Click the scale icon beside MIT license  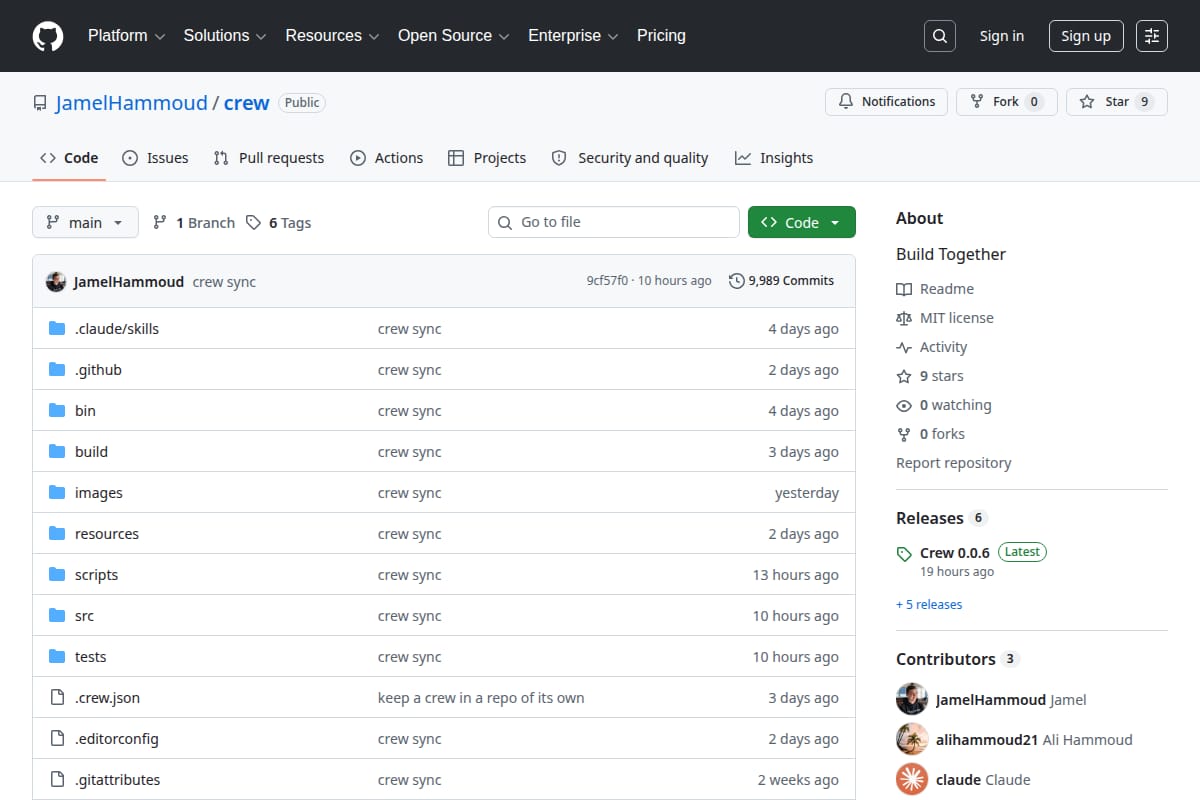click(x=904, y=318)
